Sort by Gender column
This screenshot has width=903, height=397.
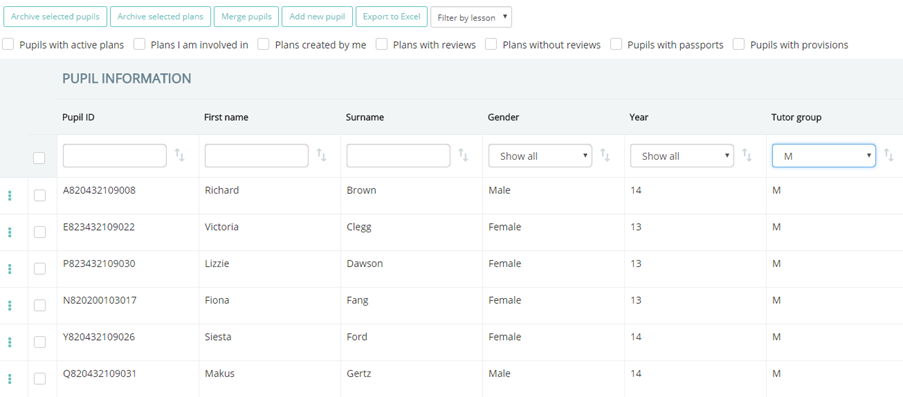pyautogui.click(x=605, y=155)
